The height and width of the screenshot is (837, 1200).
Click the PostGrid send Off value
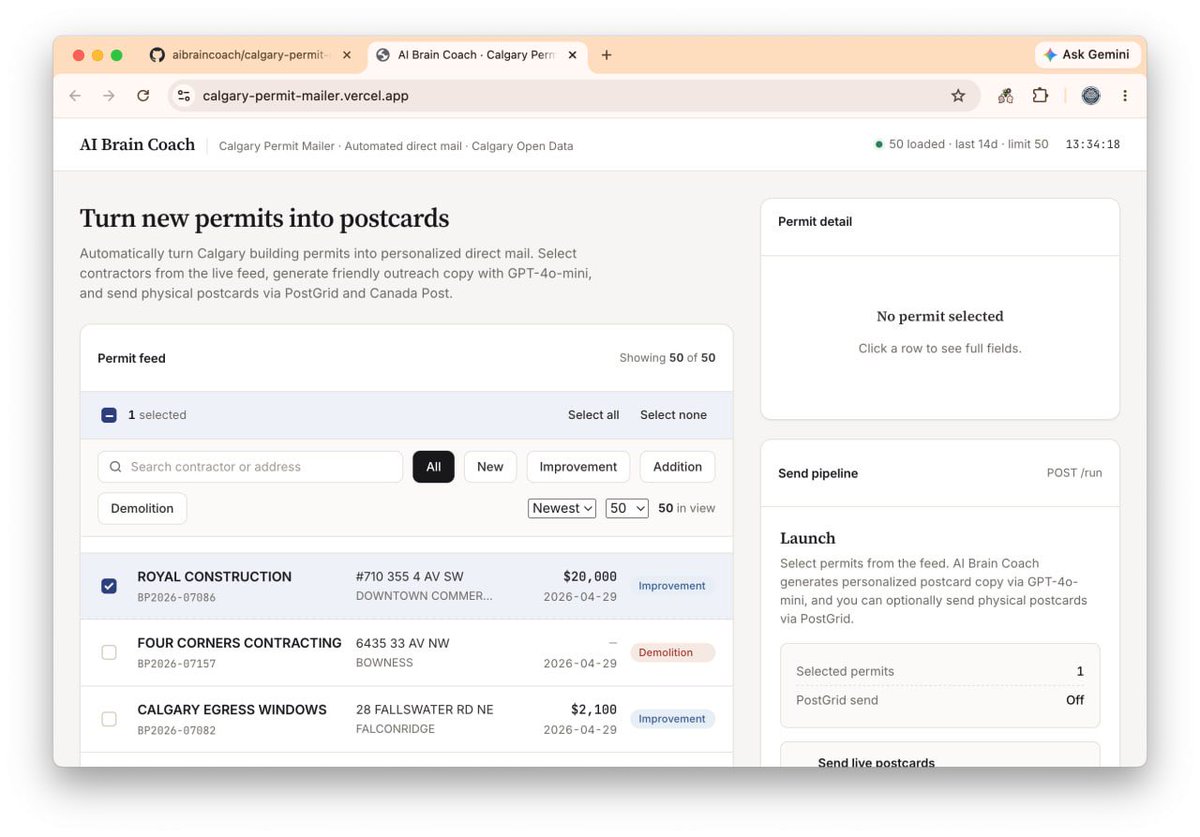click(1075, 700)
